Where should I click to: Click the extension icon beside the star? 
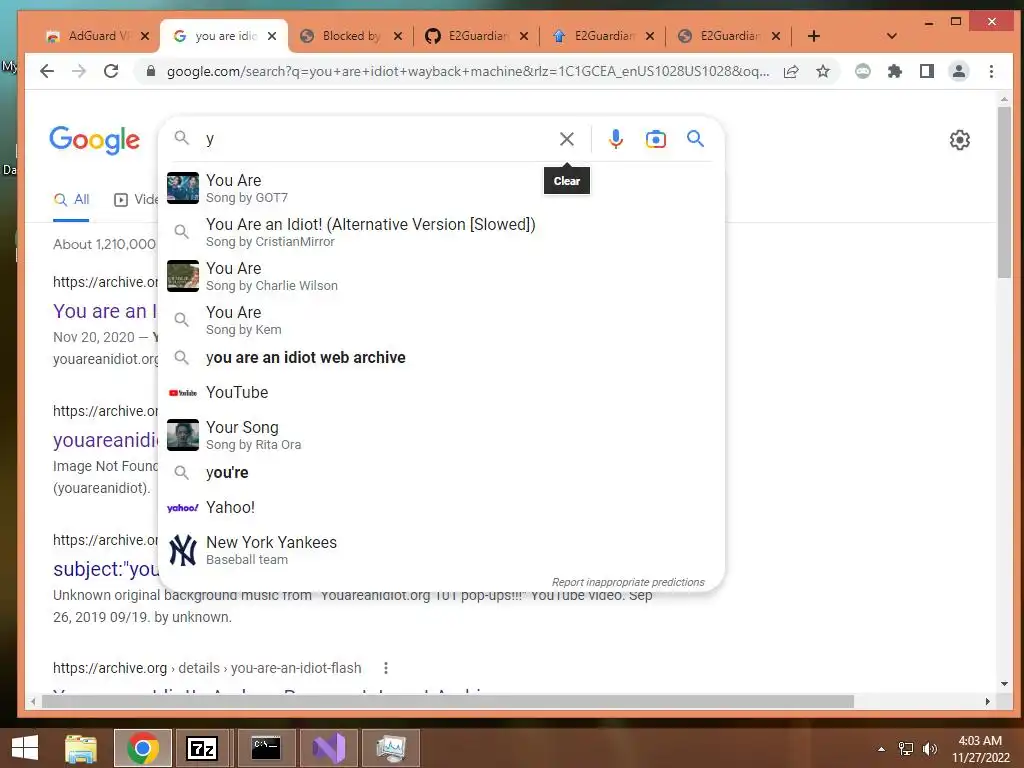(863, 71)
